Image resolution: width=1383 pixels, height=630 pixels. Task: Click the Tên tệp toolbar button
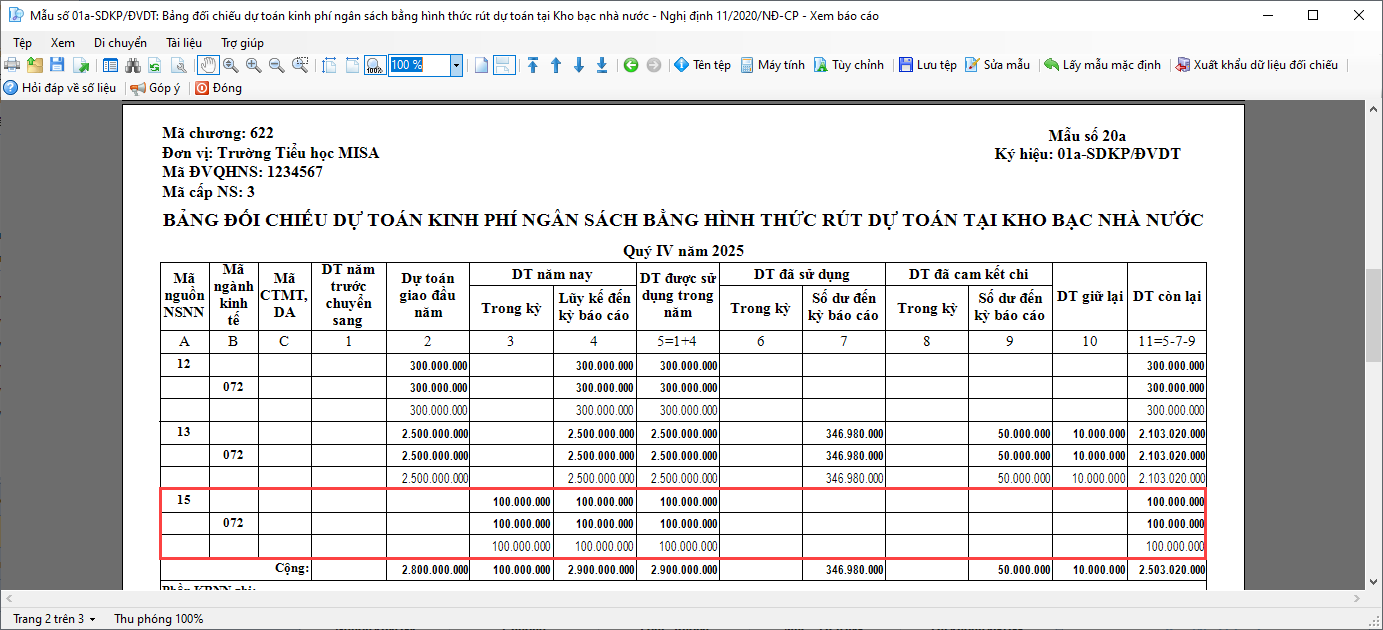[702, 65]
